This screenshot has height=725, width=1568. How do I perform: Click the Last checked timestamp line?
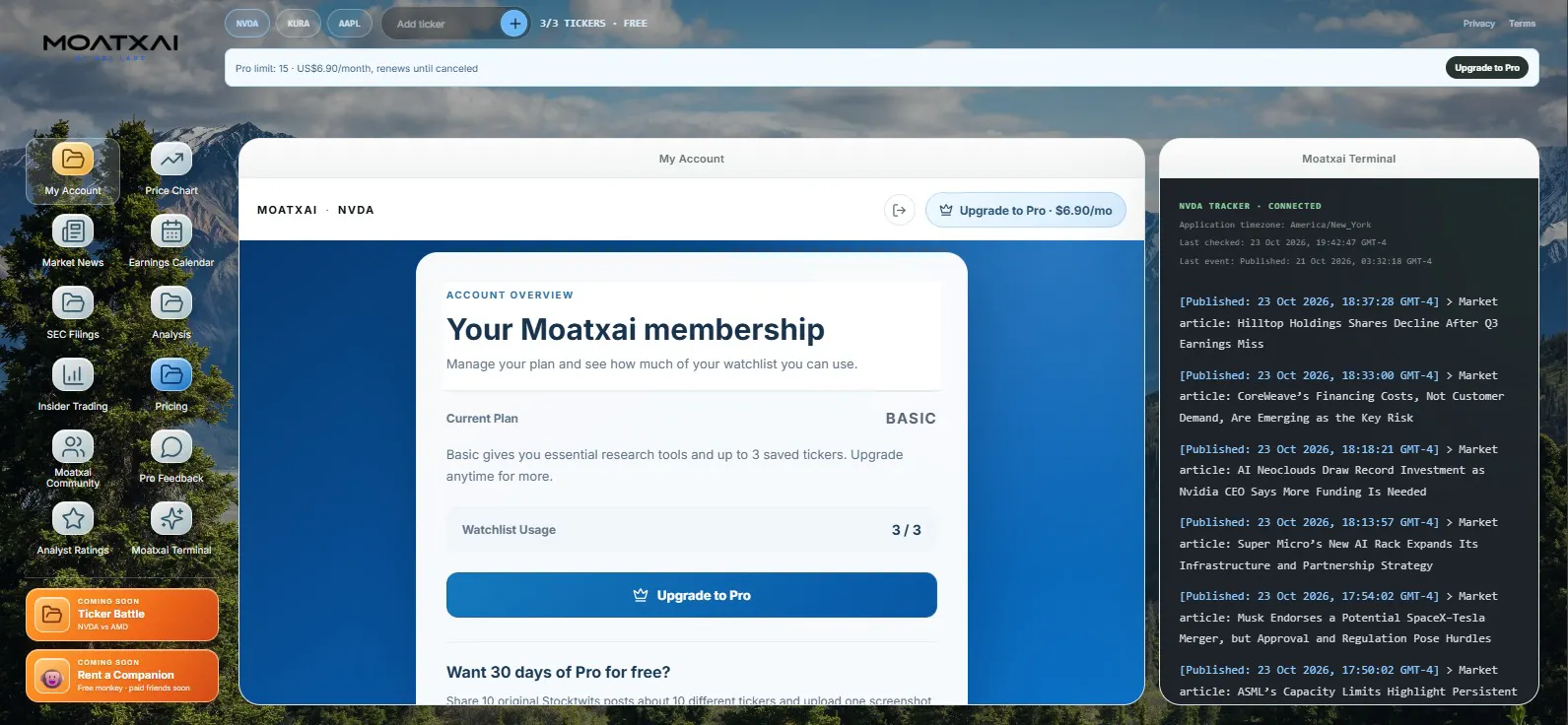(1282, 242)
